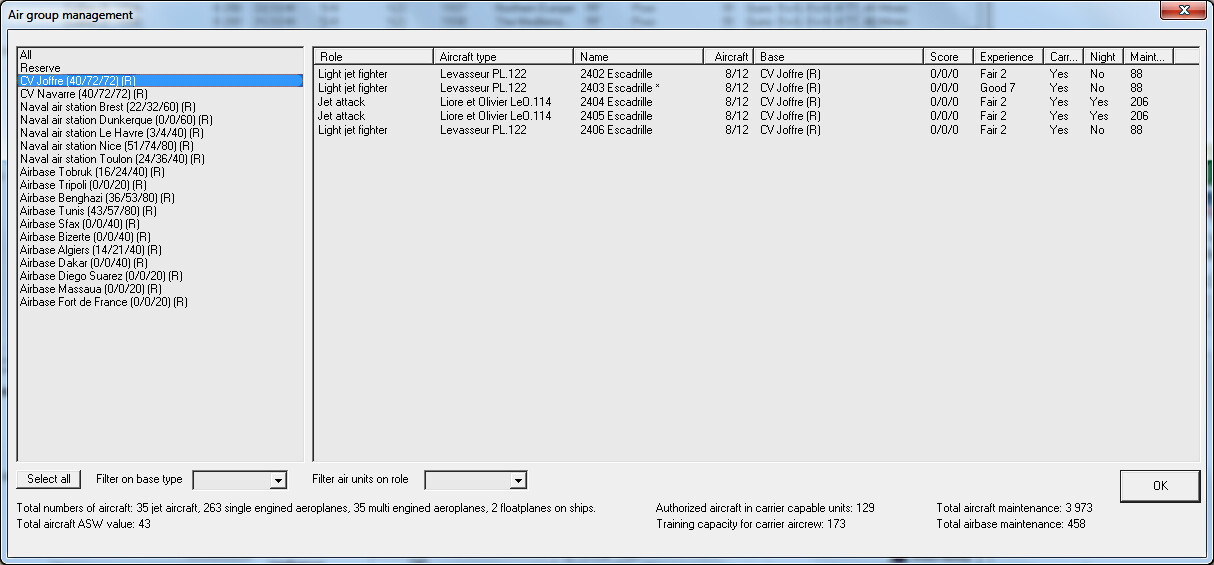Select the 2403 Escadrille row
Image resolution: width=1214 pixels, height=565 pixels.
pyautogui.click(x=615, y=88)
